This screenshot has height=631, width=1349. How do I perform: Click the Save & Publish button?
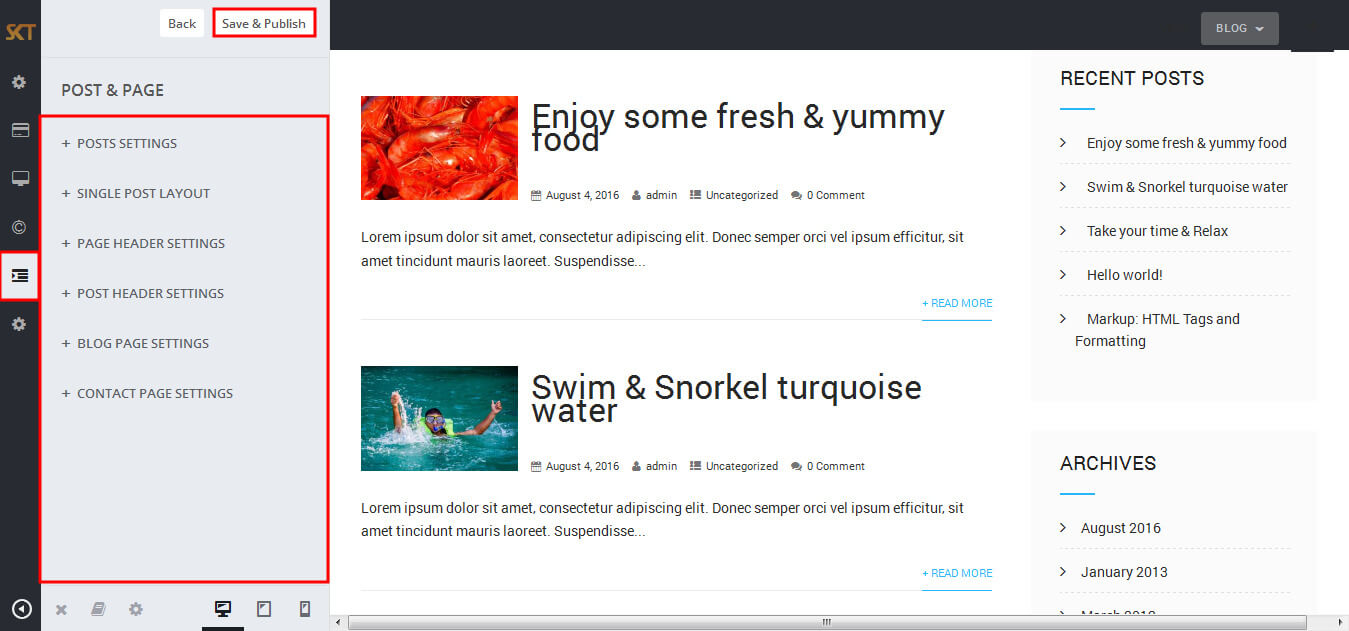[264, 23]
